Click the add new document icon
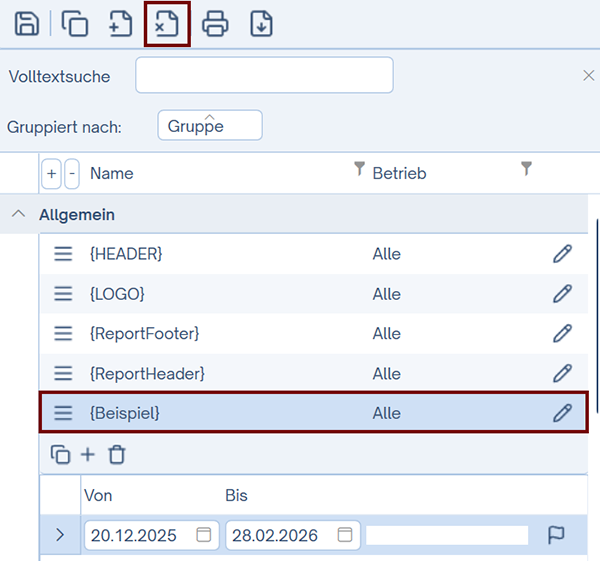Screen dimensions: 600x561 pos(120,24)
